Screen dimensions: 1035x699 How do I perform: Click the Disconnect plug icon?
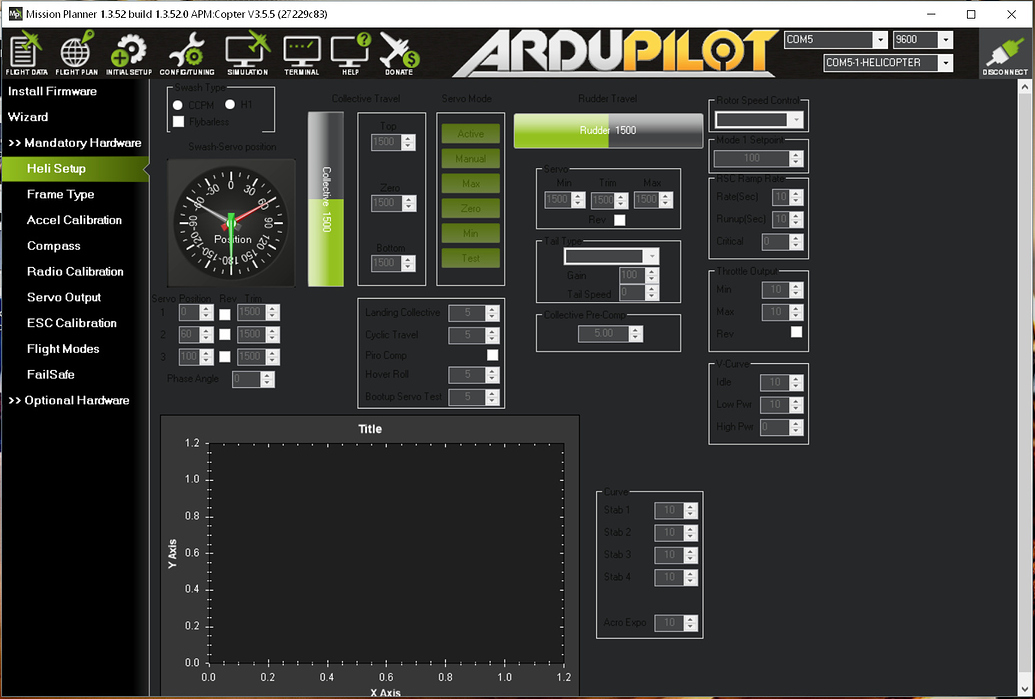1005,52
